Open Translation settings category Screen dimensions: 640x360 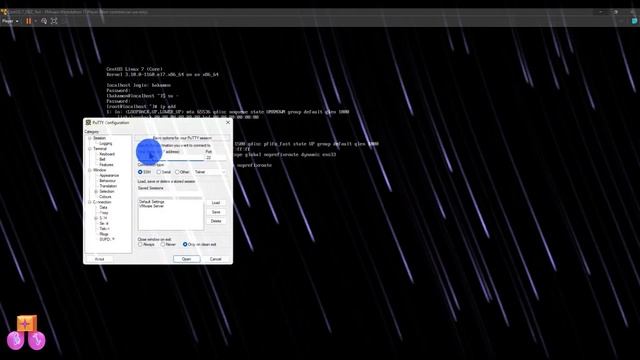pyautogui.click(x=108, y=186)
